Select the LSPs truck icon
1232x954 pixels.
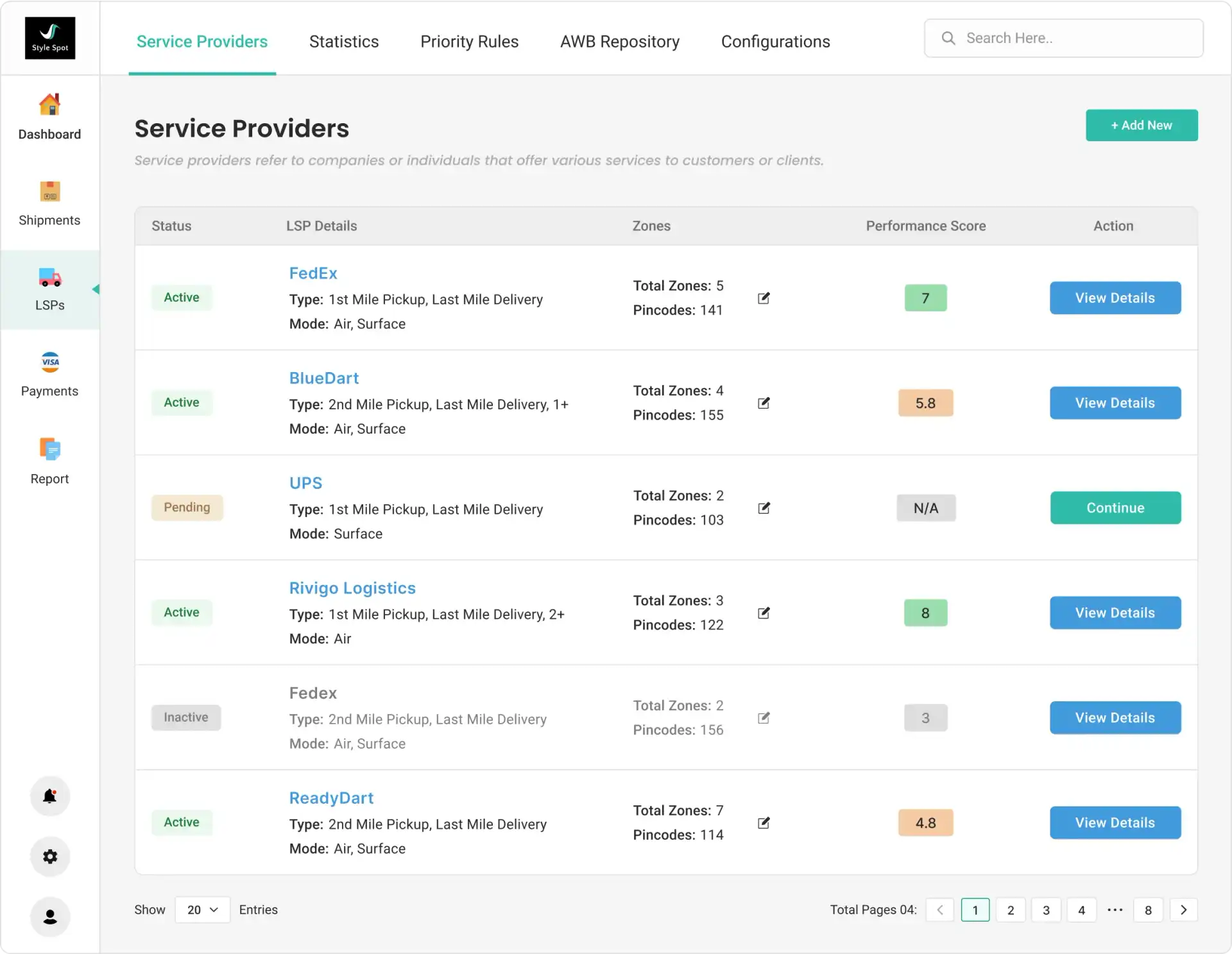49,277
